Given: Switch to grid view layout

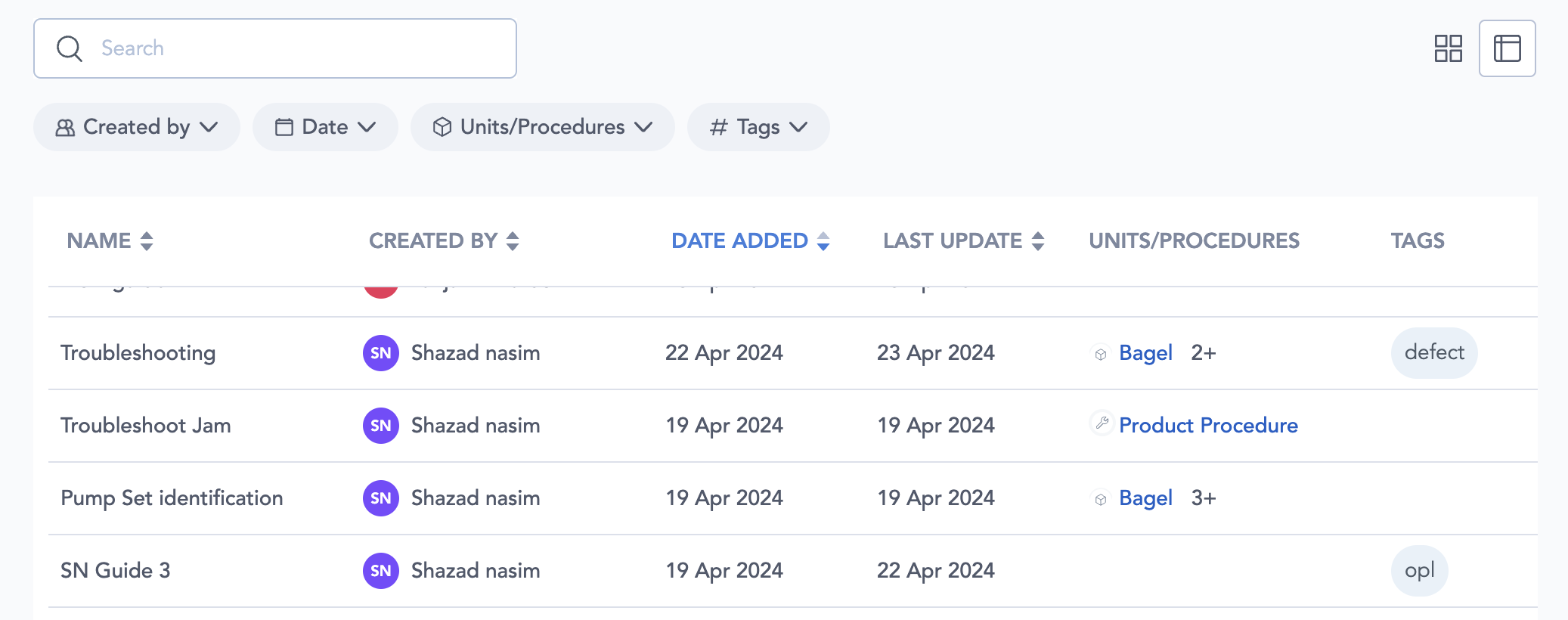Looking at the screenshot, I should click(x=1448, y=48).
